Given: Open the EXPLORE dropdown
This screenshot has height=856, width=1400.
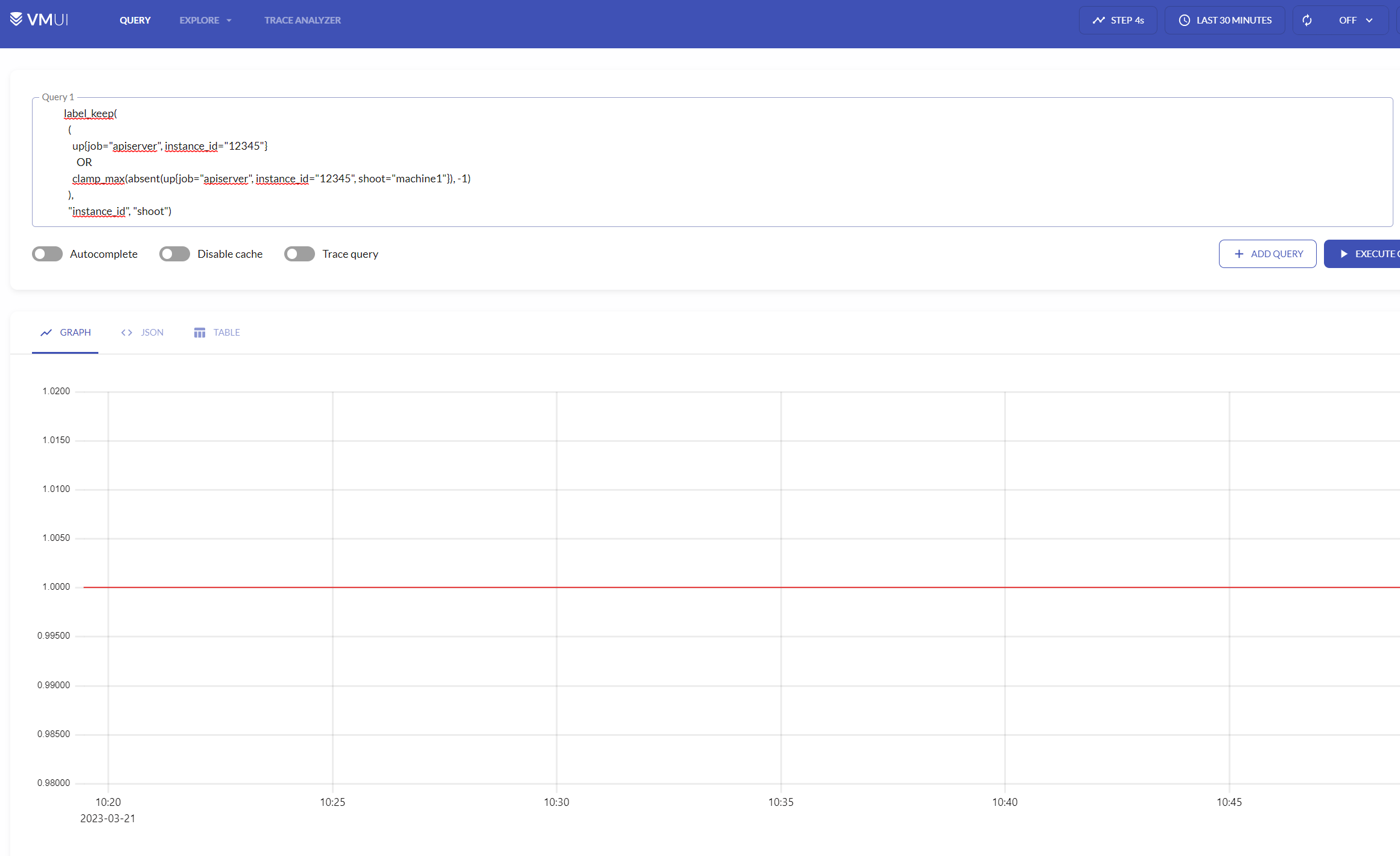Looking at the screenshot, I should 205,20.
